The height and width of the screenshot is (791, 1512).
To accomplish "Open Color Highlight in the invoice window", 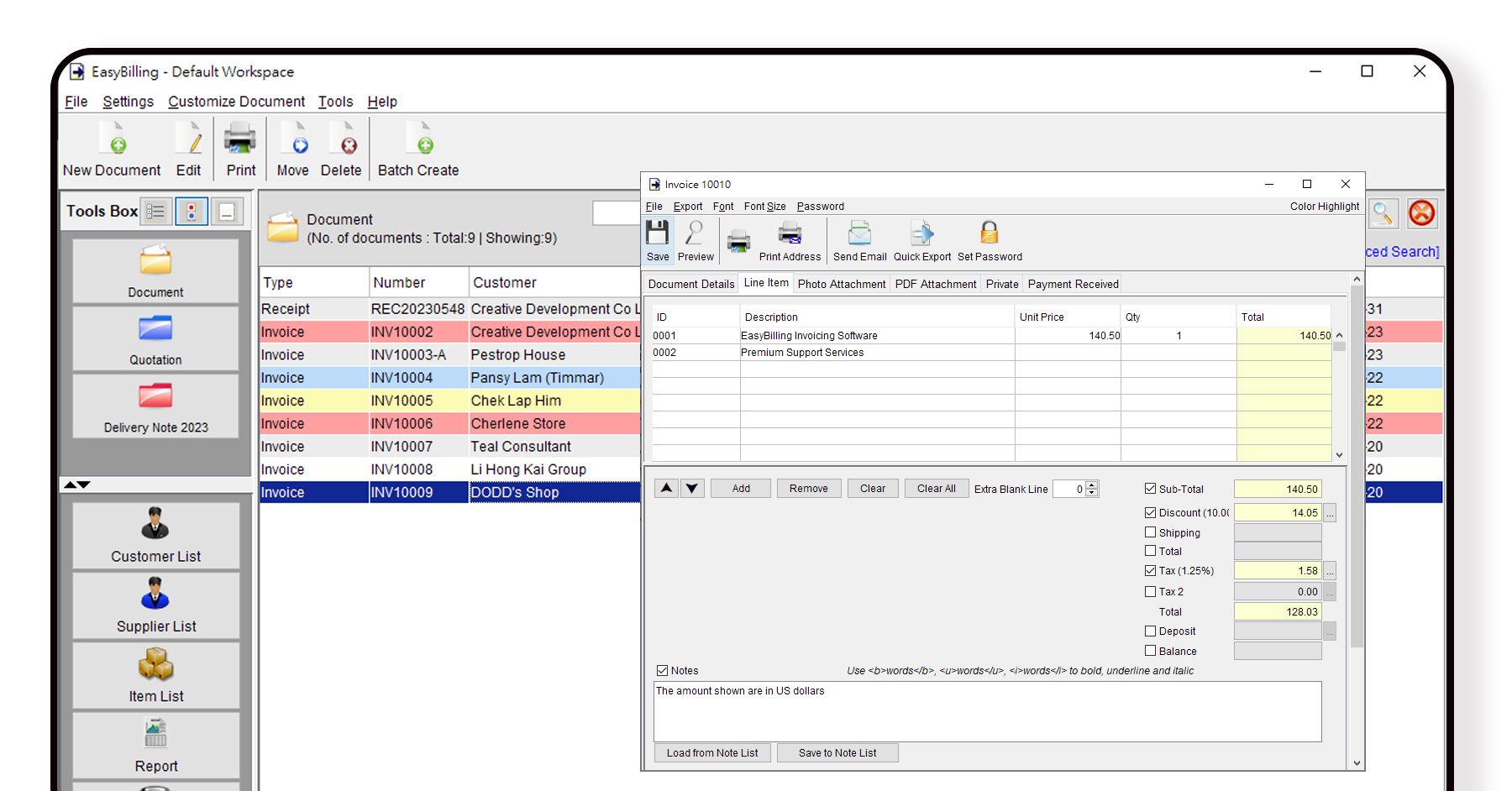I will coord(1325,206).
